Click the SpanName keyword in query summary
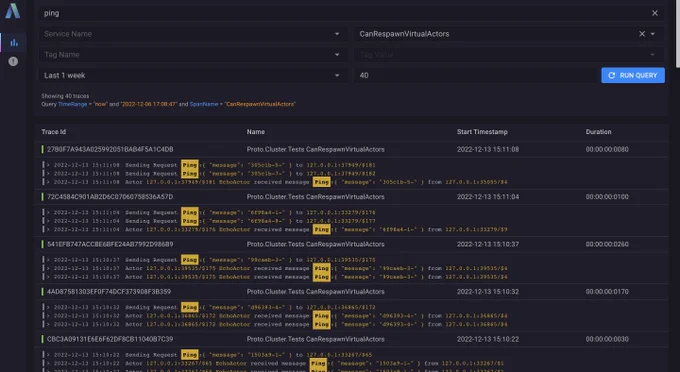This screenshot has height=372, width=680. [203, 104]
